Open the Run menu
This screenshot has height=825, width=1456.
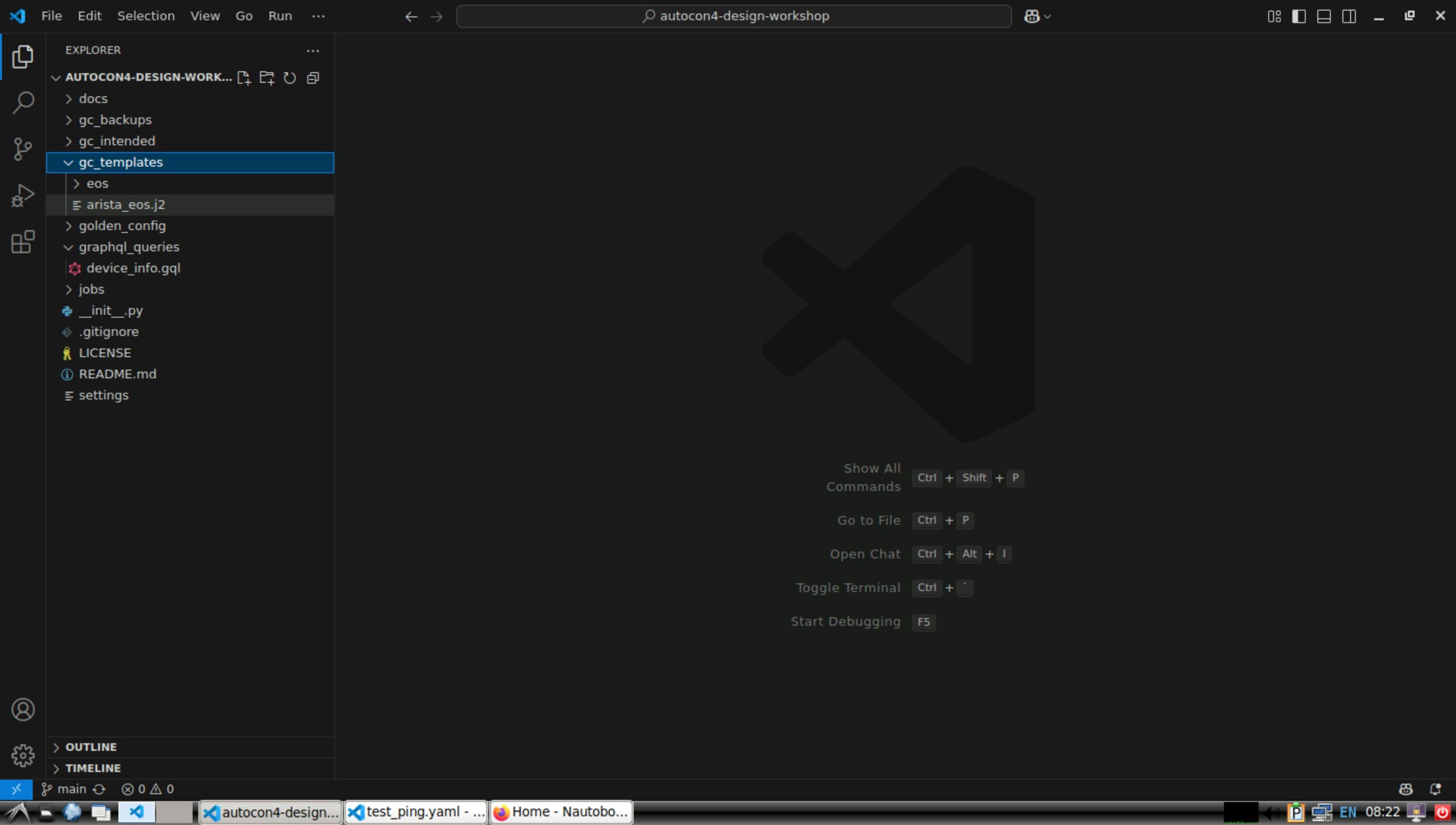coord(280,16)
